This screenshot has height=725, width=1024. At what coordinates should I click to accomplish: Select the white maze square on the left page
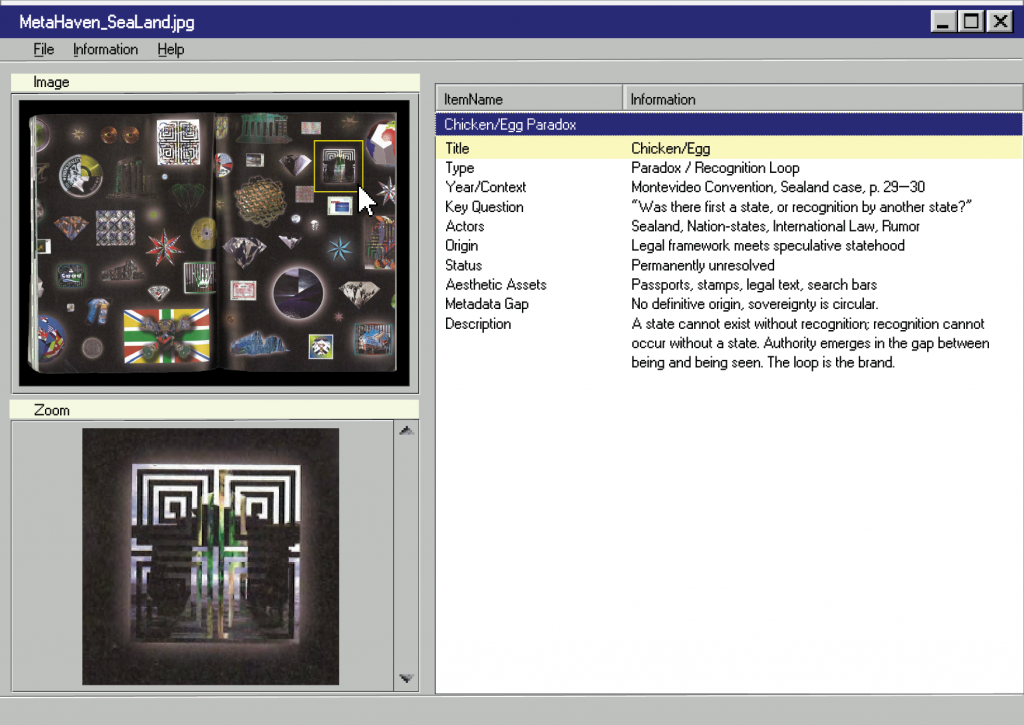(x=180, y=143)
